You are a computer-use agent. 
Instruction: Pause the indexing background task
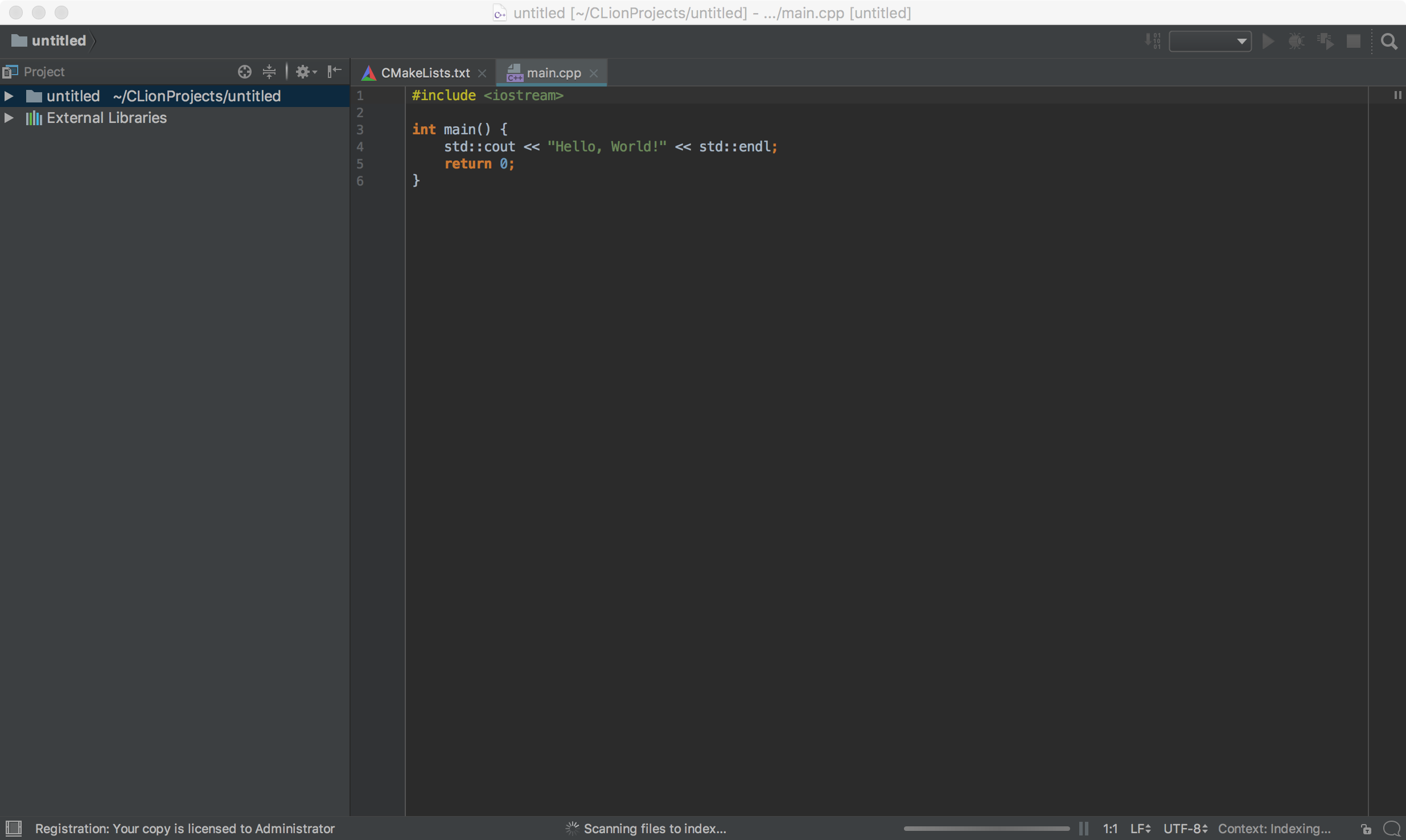pos(1084,829)
